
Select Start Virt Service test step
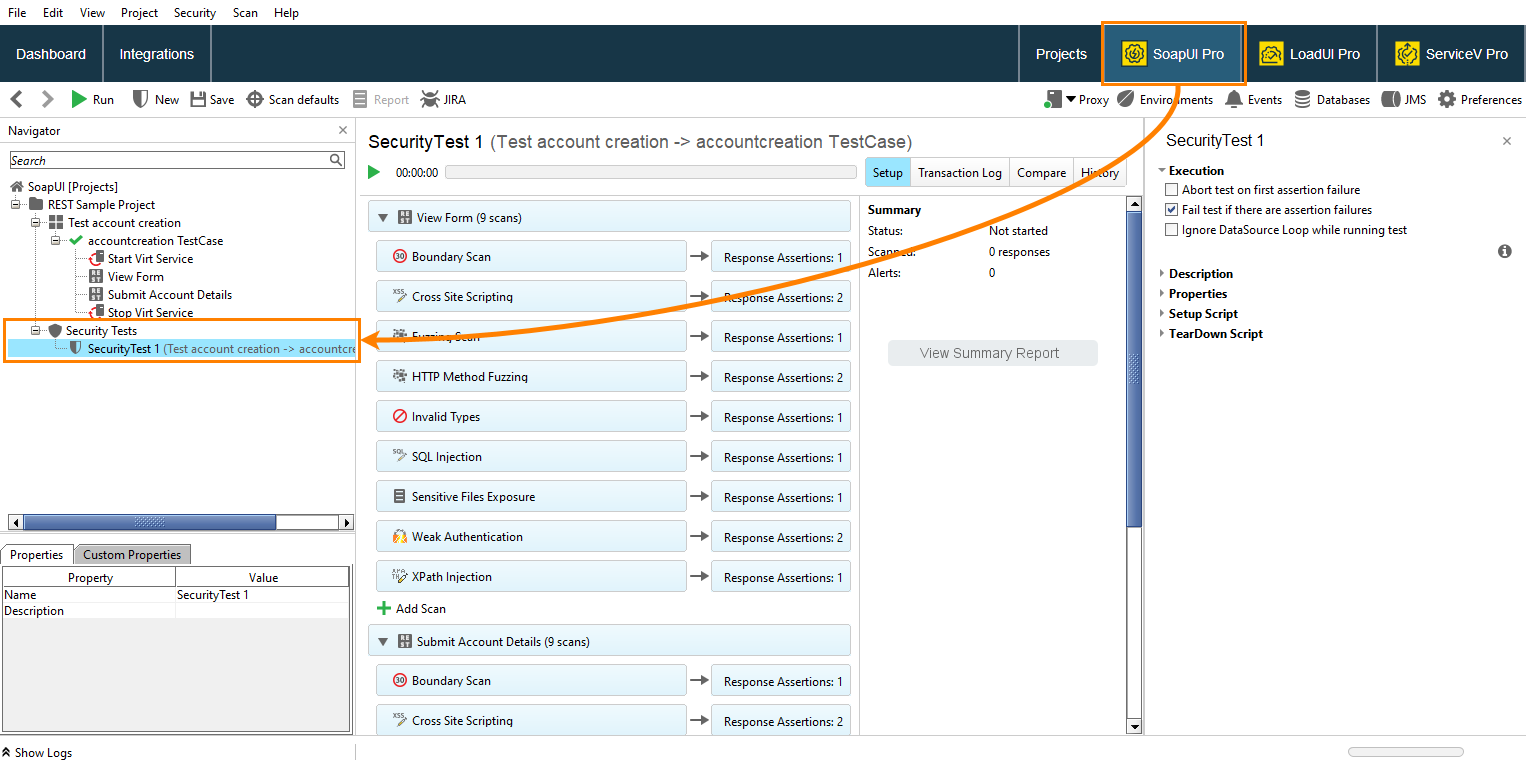click(x=150, y=258)
